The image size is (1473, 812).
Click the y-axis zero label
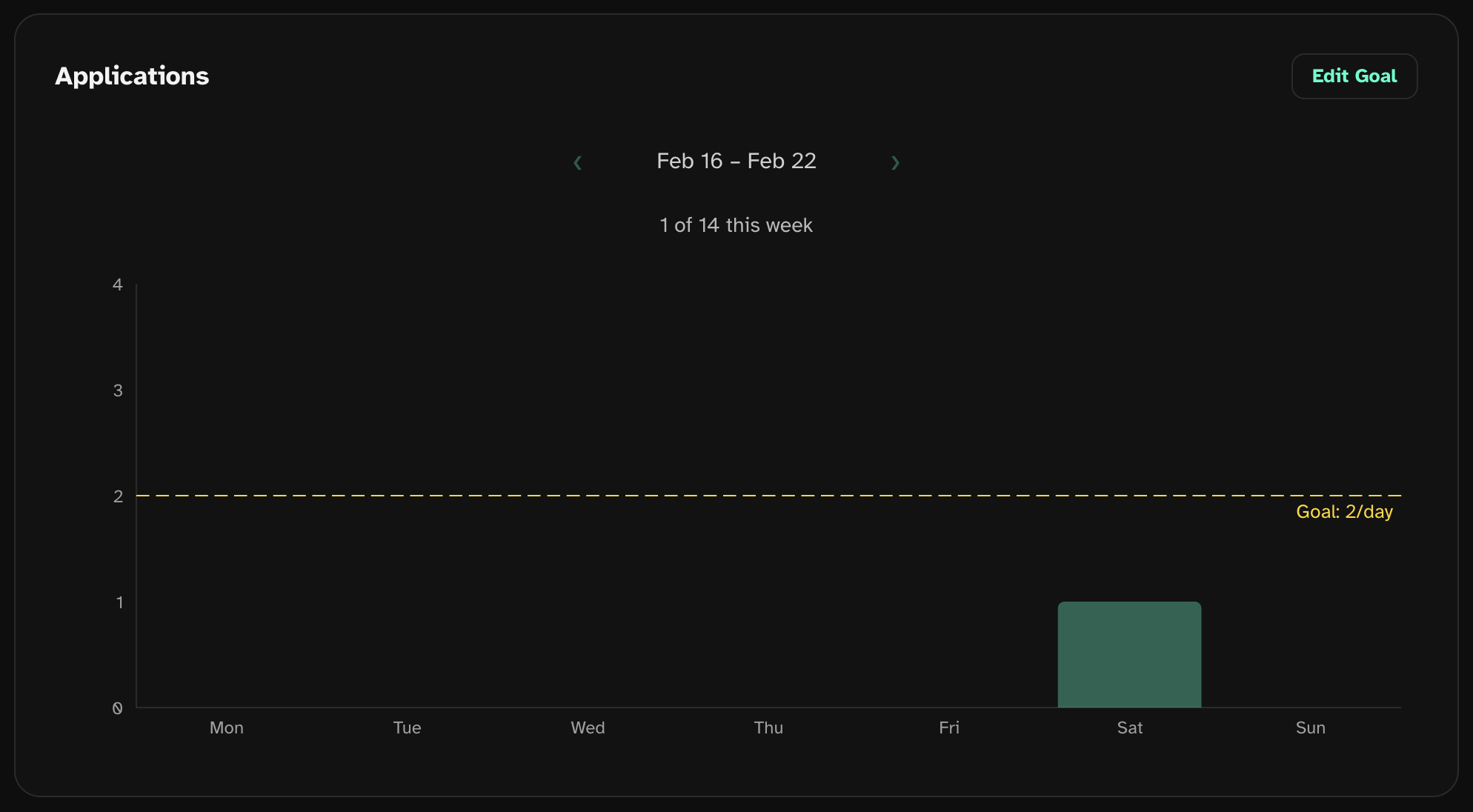click(x=118, y=708)
